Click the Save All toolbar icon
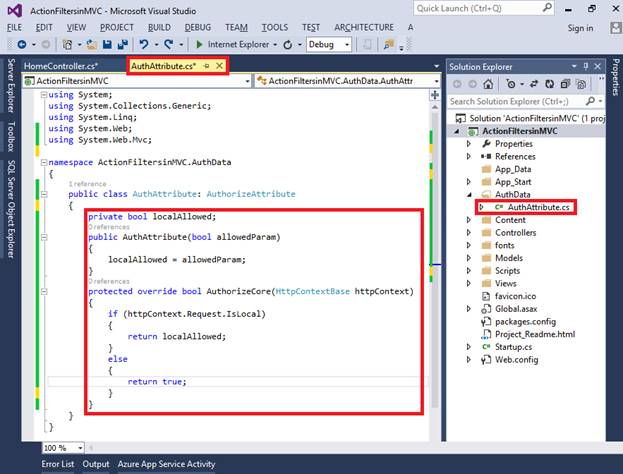Screen dimensions: 623x474 (x=121, y=45)
